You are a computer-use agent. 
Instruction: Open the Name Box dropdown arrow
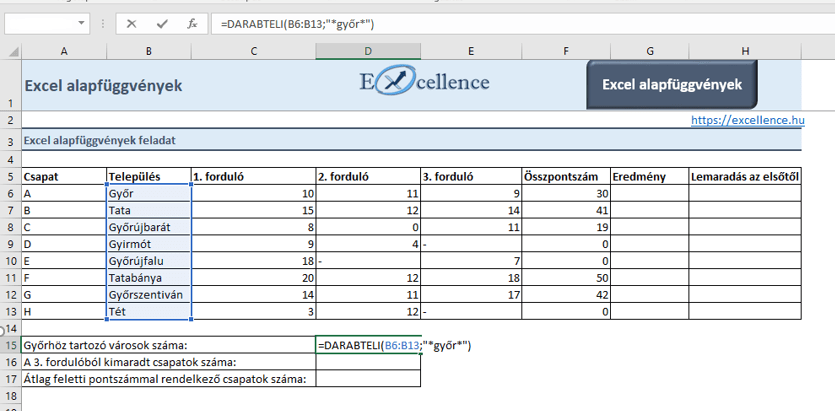tap(81, 23)
